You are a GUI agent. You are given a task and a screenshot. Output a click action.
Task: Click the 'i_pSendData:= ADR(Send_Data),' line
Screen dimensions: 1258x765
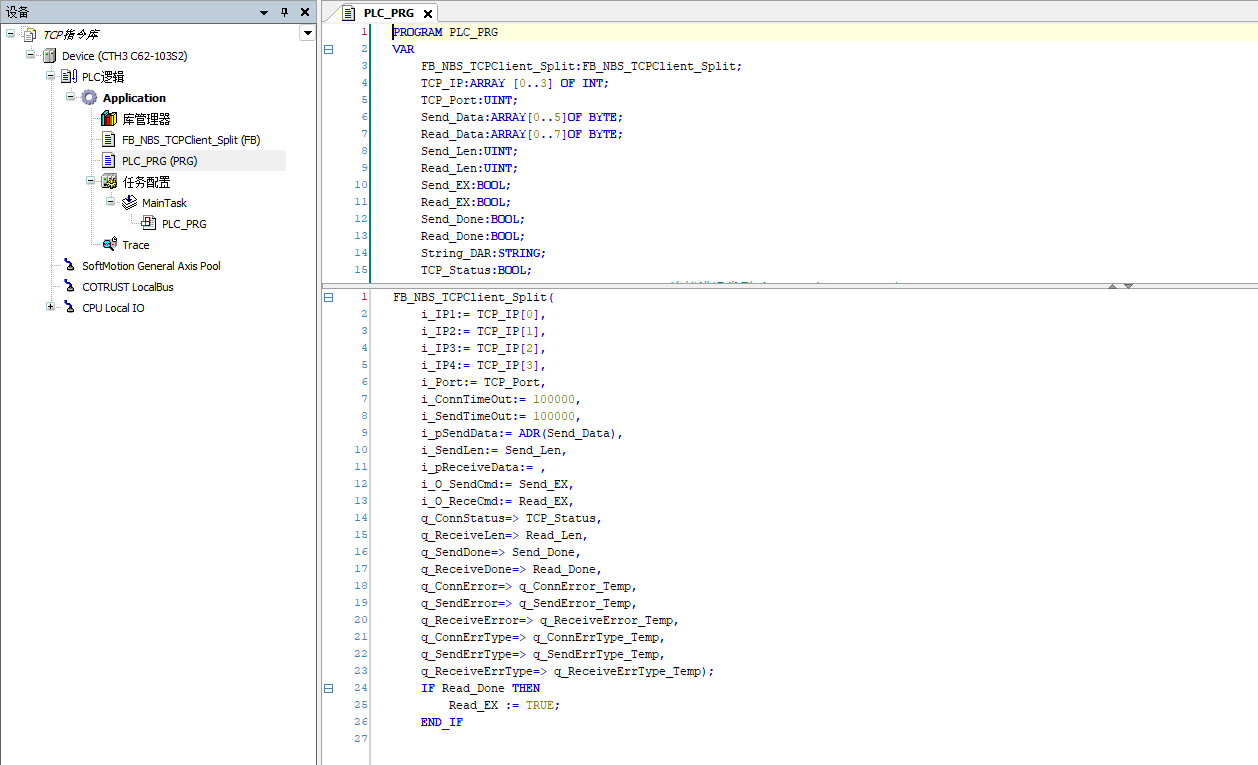click(x=522, y=433)
